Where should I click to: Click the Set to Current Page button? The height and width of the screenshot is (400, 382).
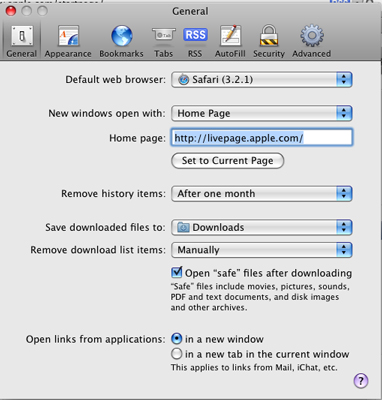(228, 161)
